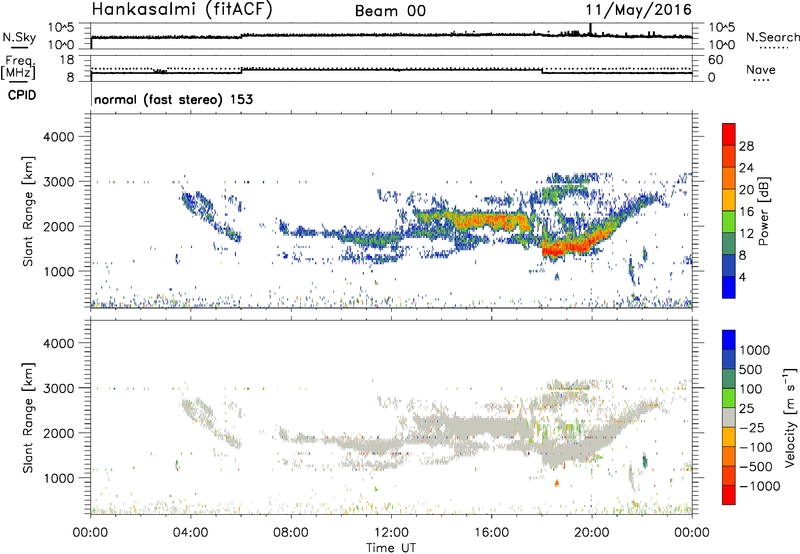Click the Slant Range label of velocity panel
This screenshot has width=800, height=554.
click(28, 418)
